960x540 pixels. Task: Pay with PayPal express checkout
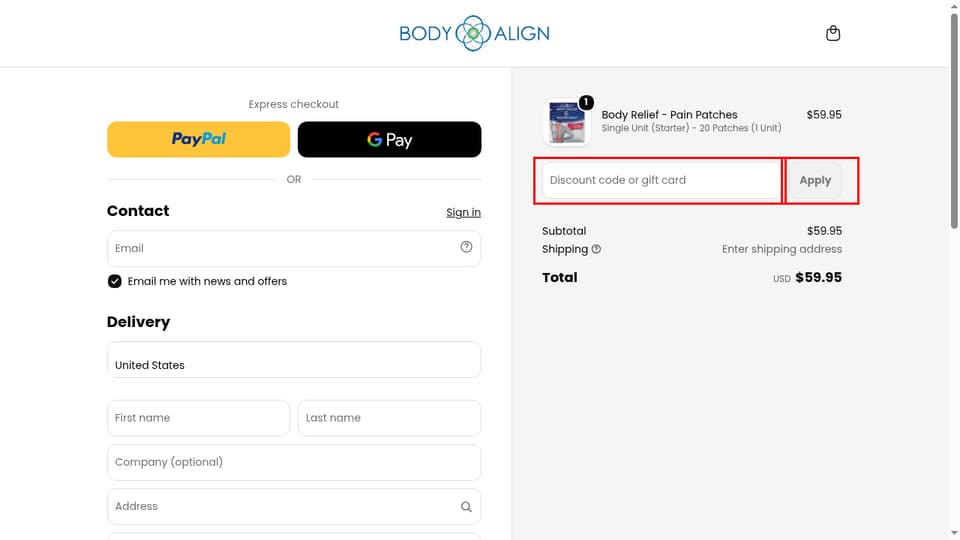pos(198,139)
